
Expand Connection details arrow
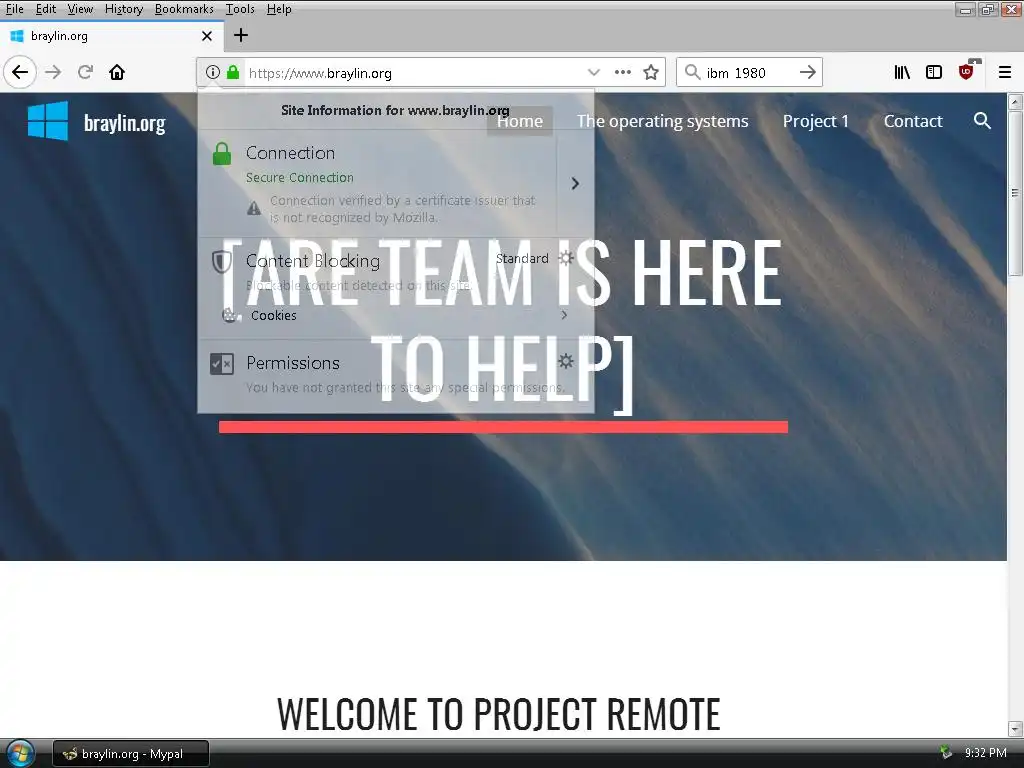point(575,184)
